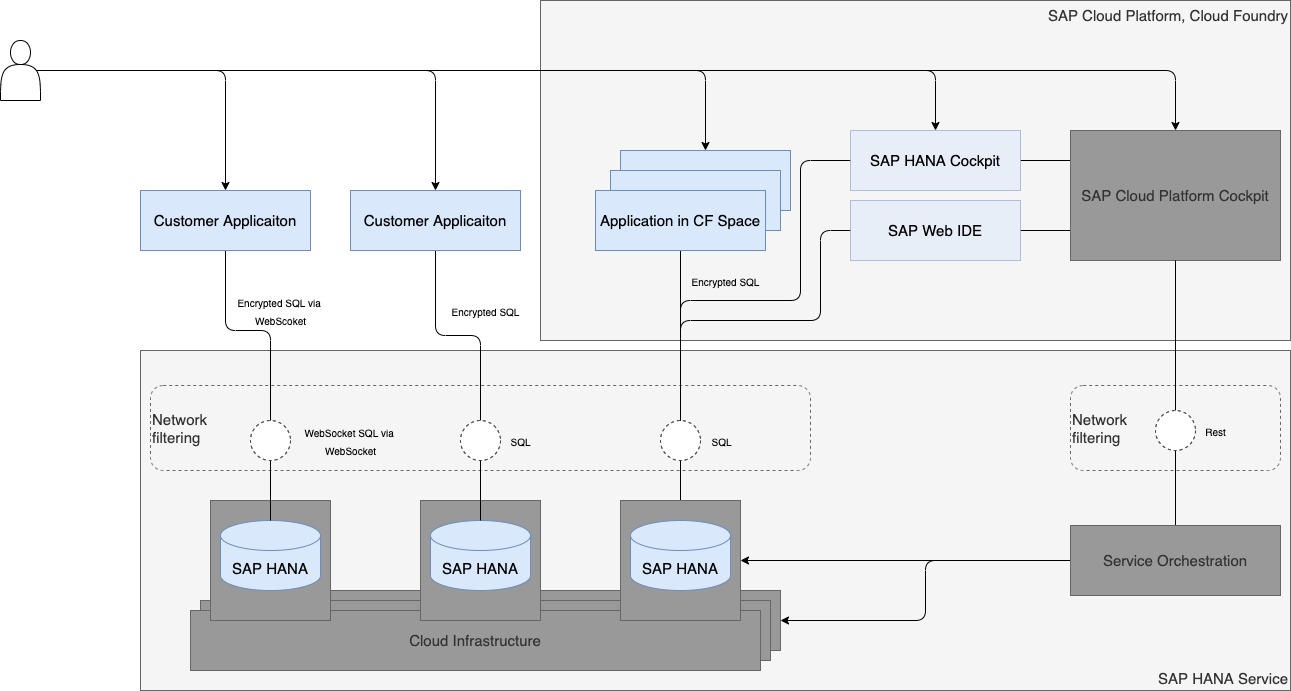Select the 'SAP Cloud Platform, Cloud Foundry' title
This screenshot has width=1291, height=691.
coord(1167,15)
